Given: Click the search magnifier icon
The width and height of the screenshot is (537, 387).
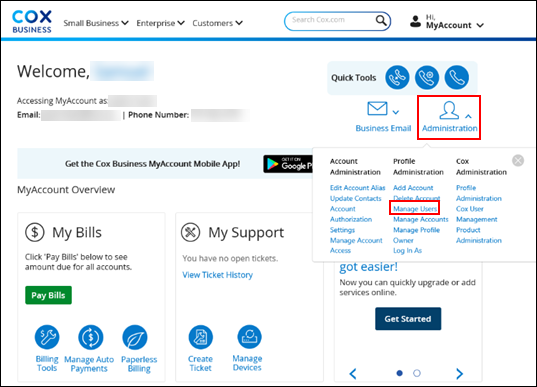Looking at the screenshot, I should pyautogui.click(x=381, y=21).
